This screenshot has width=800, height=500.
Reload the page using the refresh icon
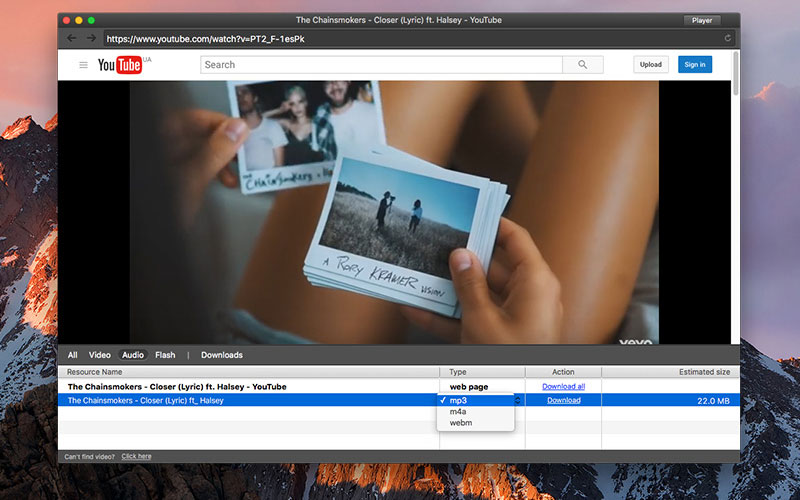pos(728,38)
